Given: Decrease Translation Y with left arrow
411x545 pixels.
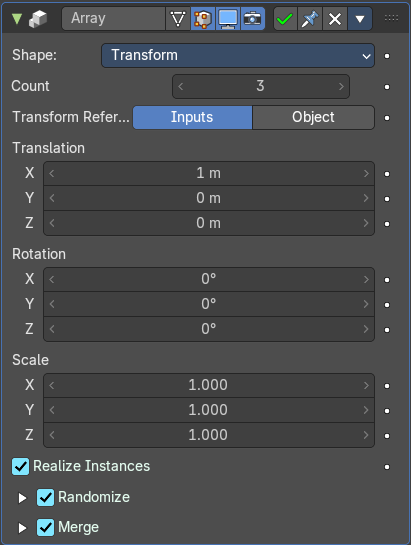Looking at the screenshot, I should pos(52,198).
